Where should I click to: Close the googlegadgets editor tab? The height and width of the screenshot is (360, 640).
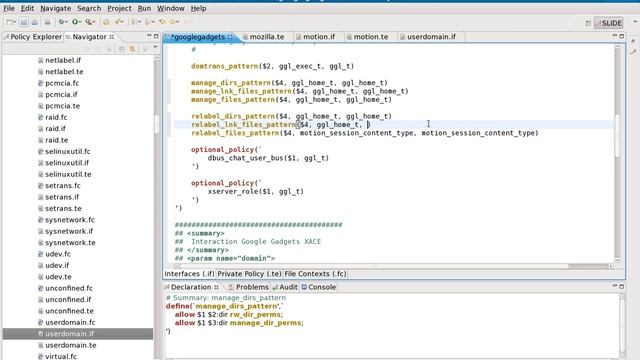pyautogui.click(x=230, y=37)
